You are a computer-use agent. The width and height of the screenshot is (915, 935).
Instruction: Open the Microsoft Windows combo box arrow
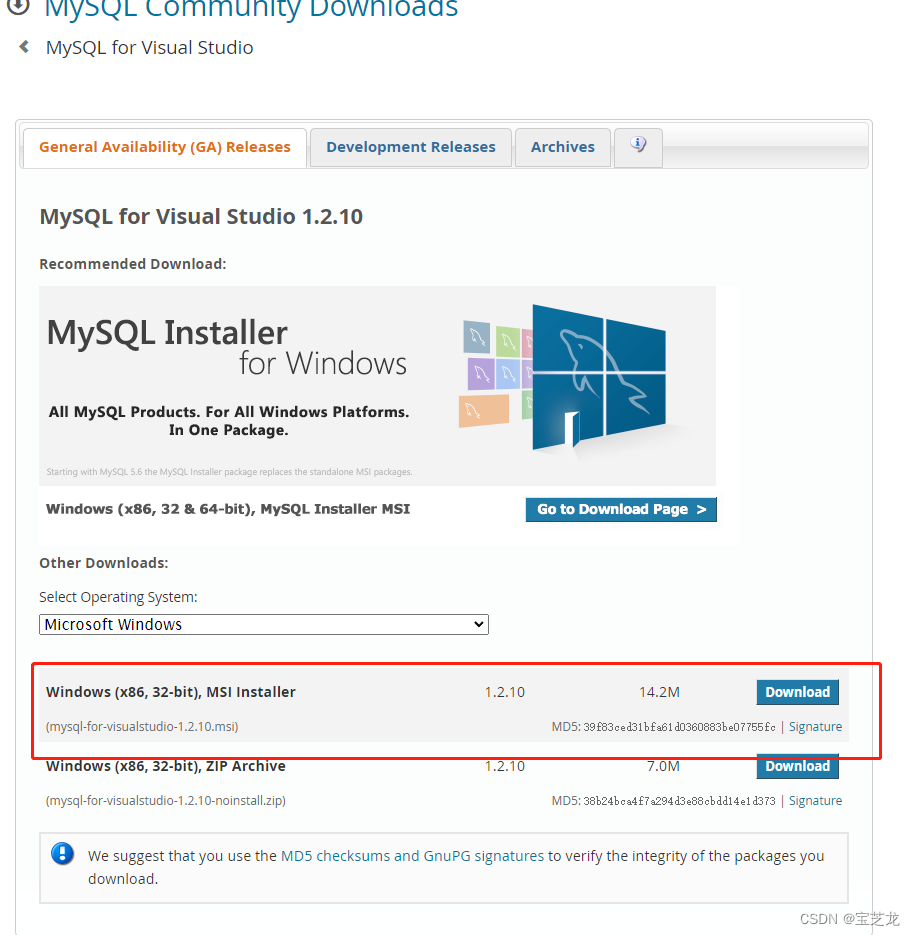(x=478, y=624)
